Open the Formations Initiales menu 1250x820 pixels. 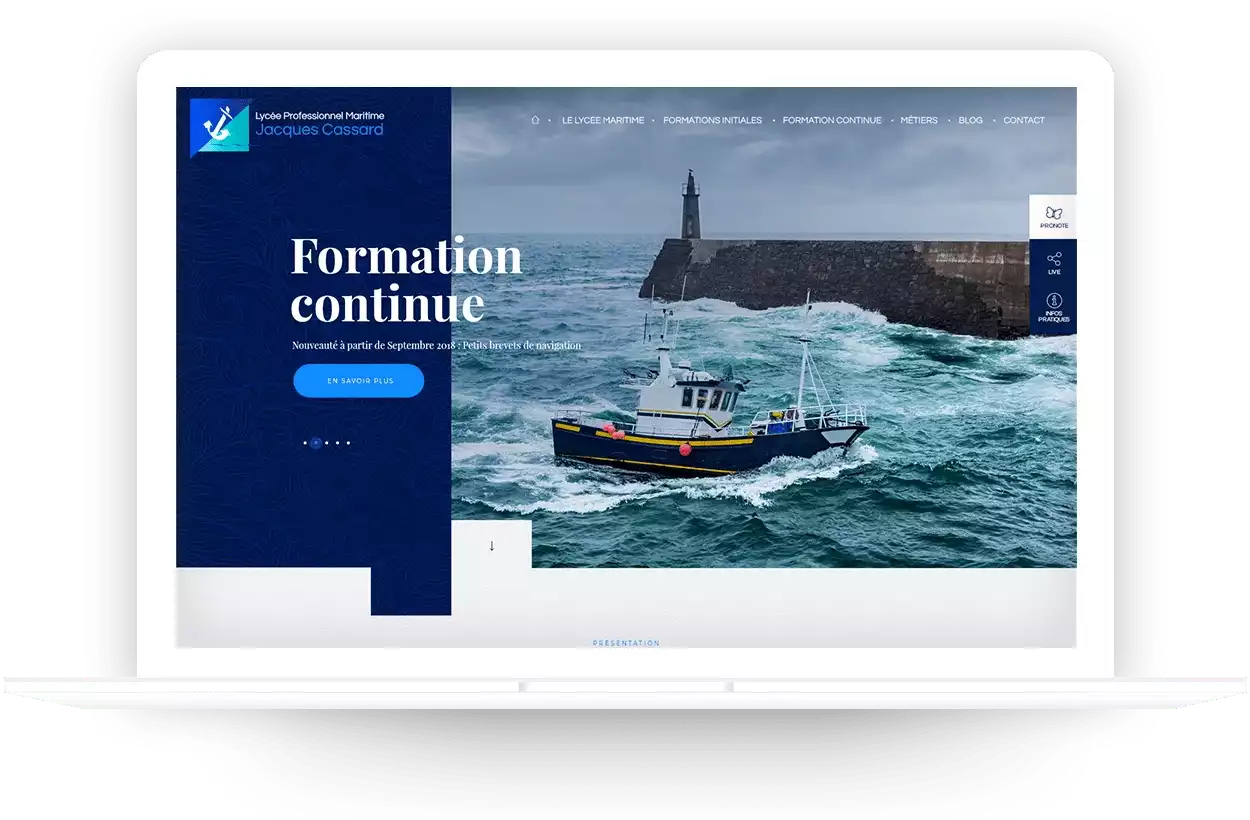point(712,120)
